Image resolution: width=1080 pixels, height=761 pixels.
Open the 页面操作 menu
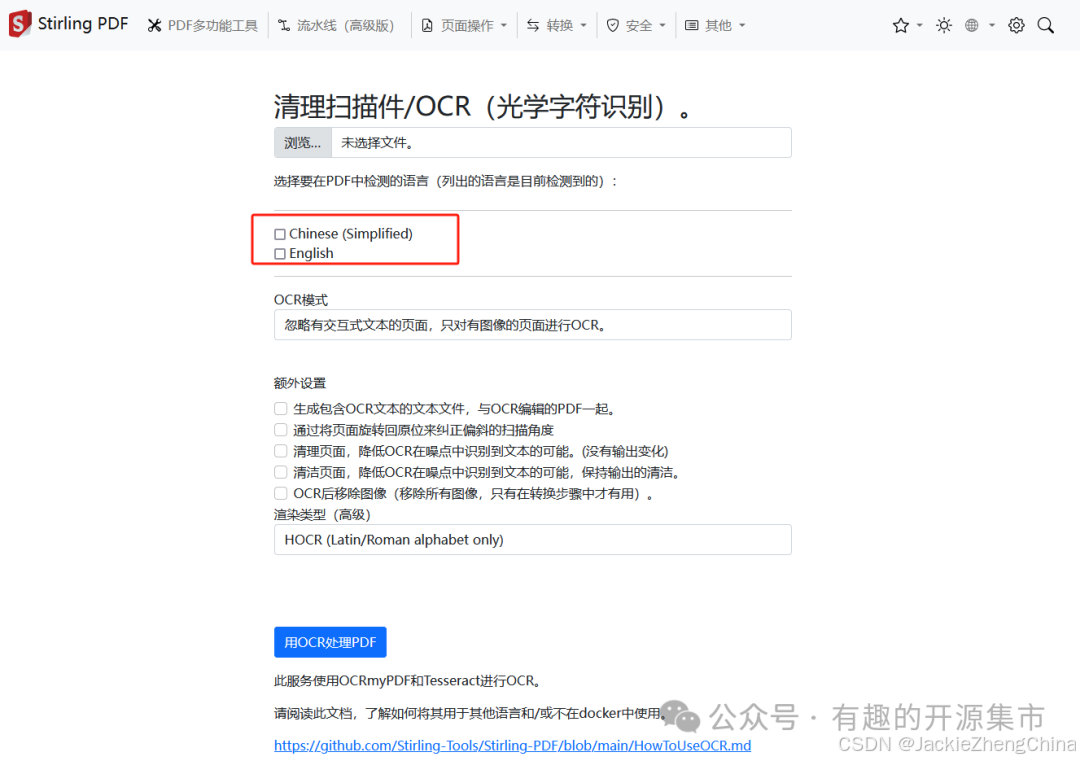point(465,25)
